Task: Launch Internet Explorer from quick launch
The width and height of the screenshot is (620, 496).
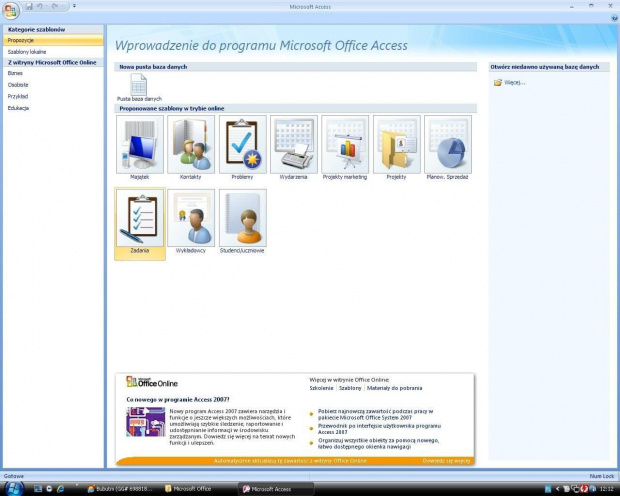Action: (60, 489)
